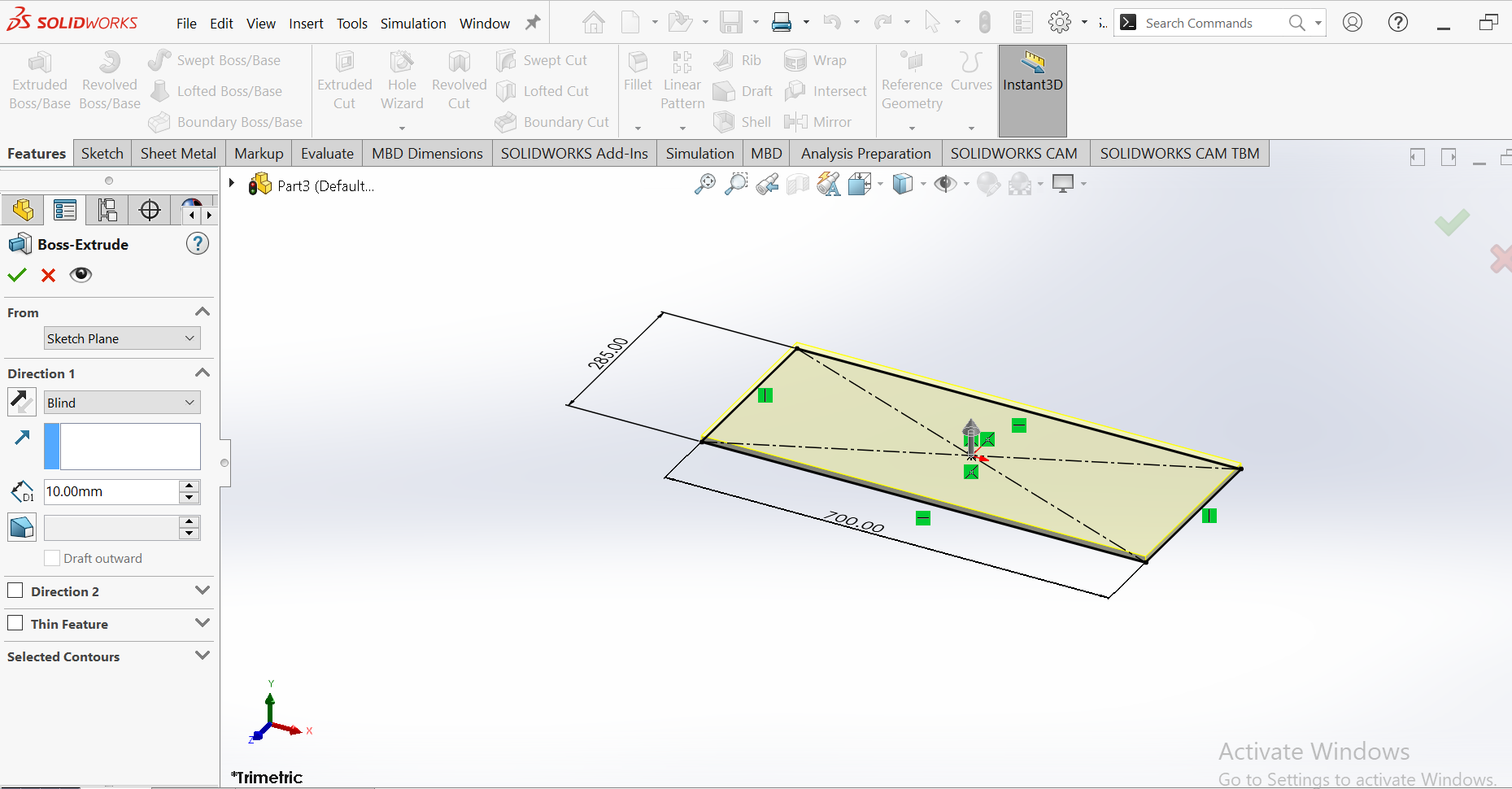
Task: Toggle Draft On/Off icon button
Action: pyautogui.click(x=22, y=527)
